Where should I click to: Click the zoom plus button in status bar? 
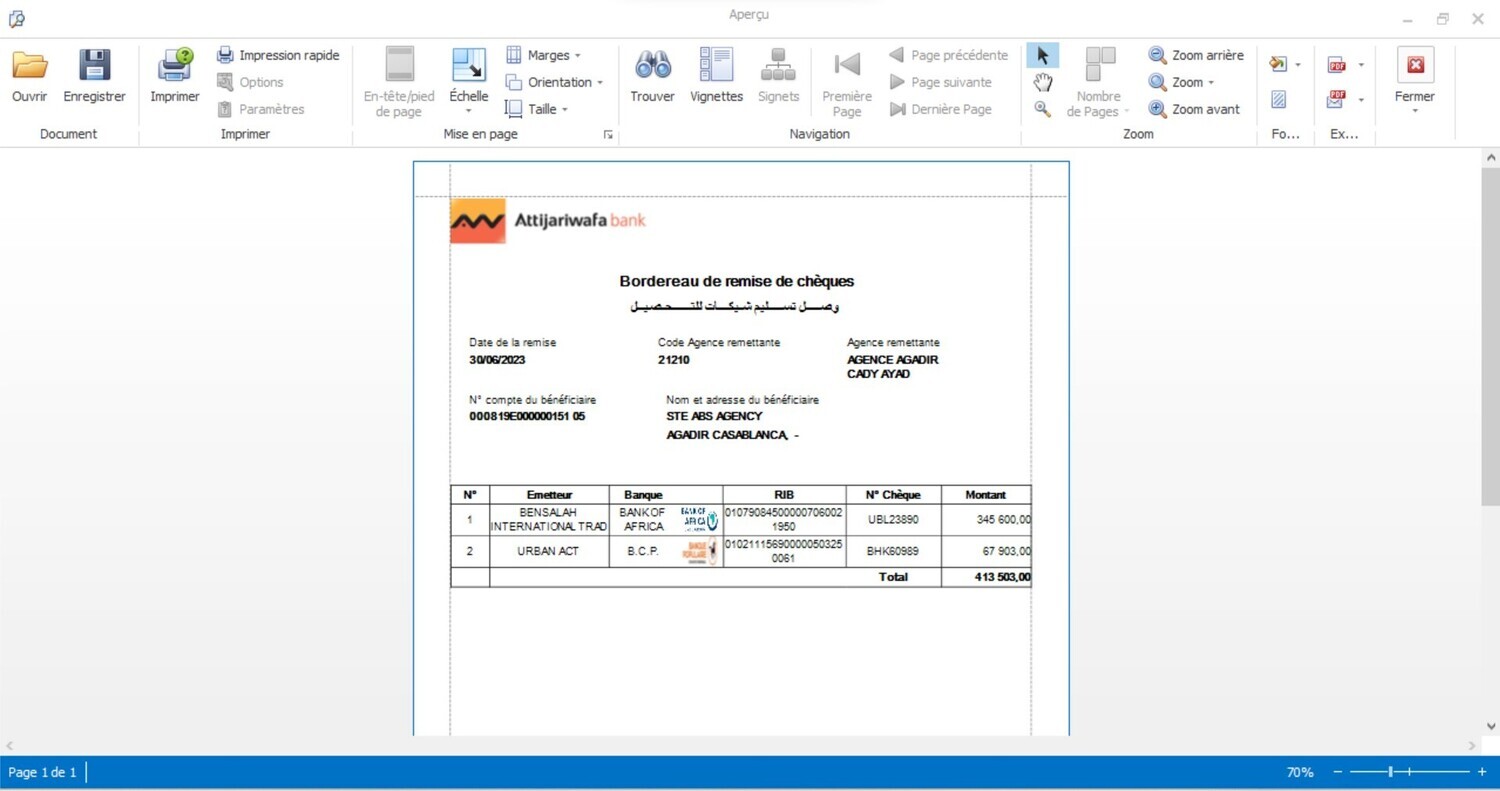pos(1482,772)
